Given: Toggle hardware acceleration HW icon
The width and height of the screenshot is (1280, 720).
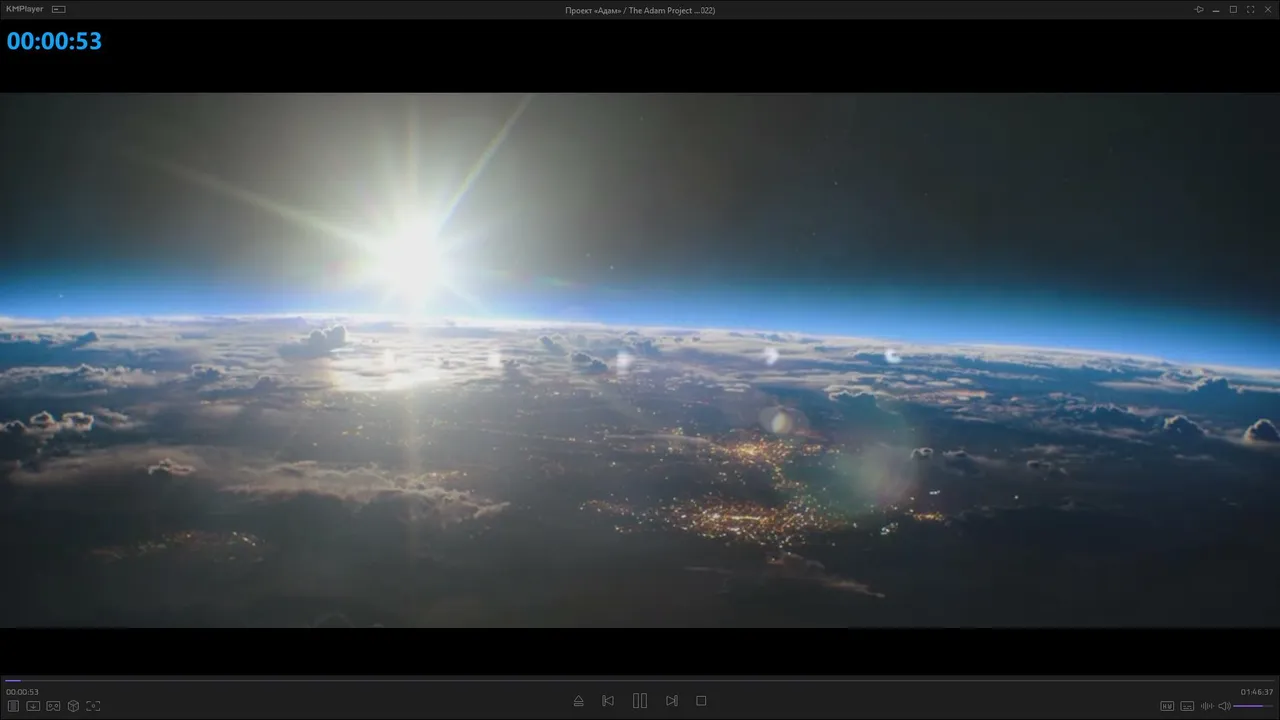Looking at the screenshot, I should [x=1167, y=706].
